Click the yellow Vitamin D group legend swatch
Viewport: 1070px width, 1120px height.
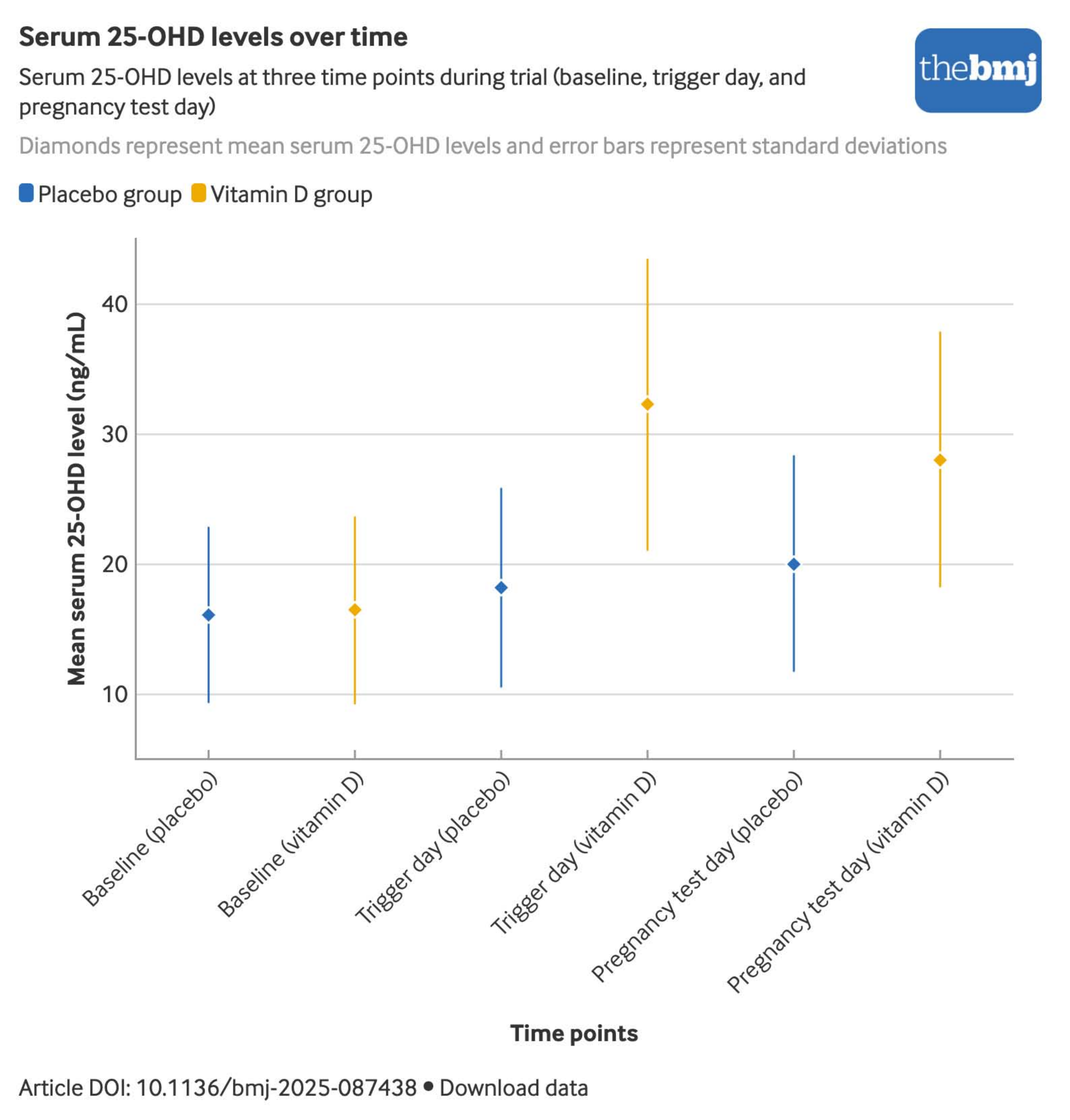[x=198, y=193]
